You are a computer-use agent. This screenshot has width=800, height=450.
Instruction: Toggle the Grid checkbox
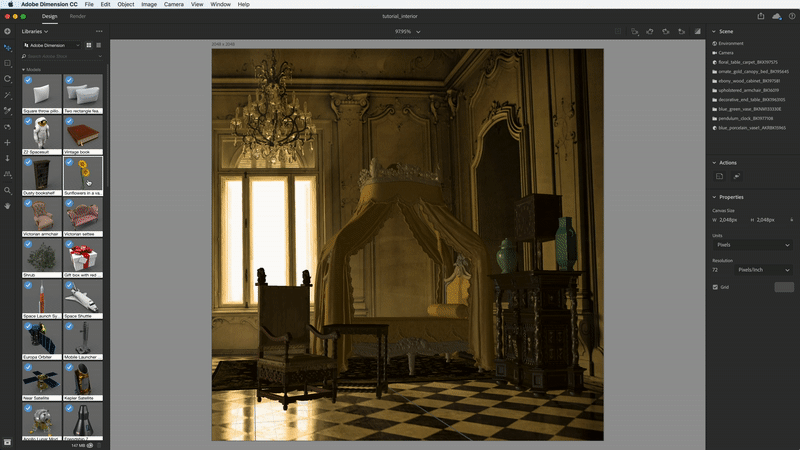coord(715,287)
